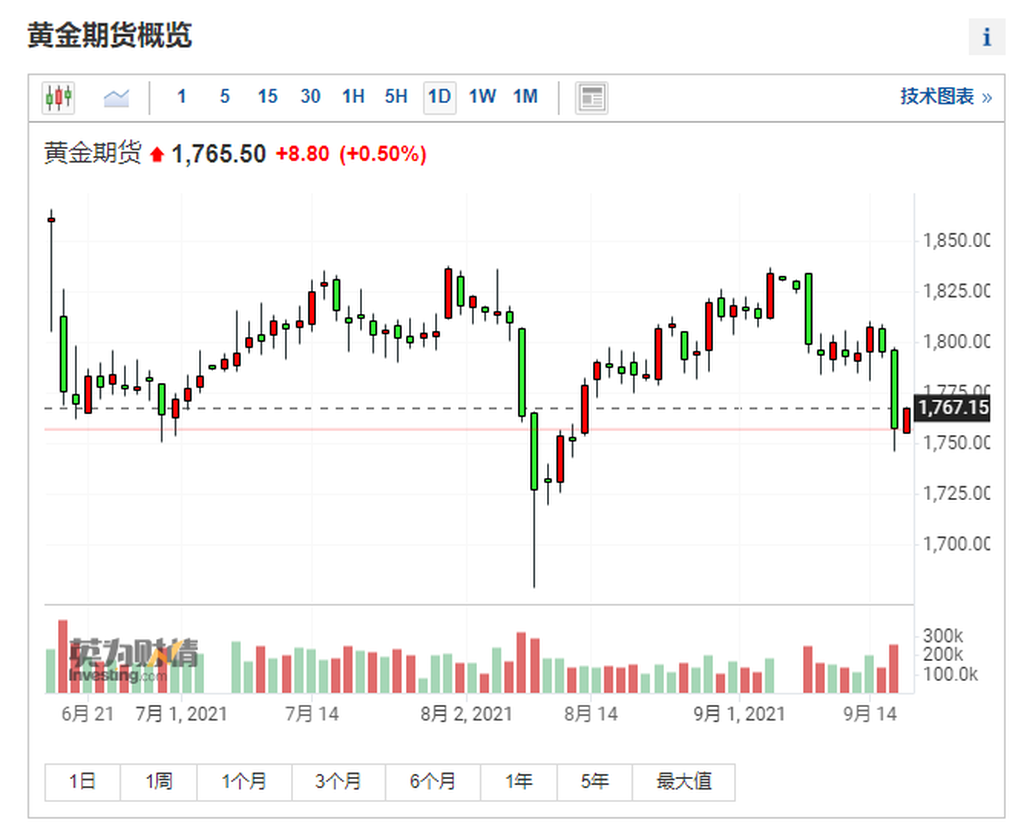1024x837 pixels.
Task: Select the 1-minute interval
Action: pyautogui.click(x=182, y=97)
